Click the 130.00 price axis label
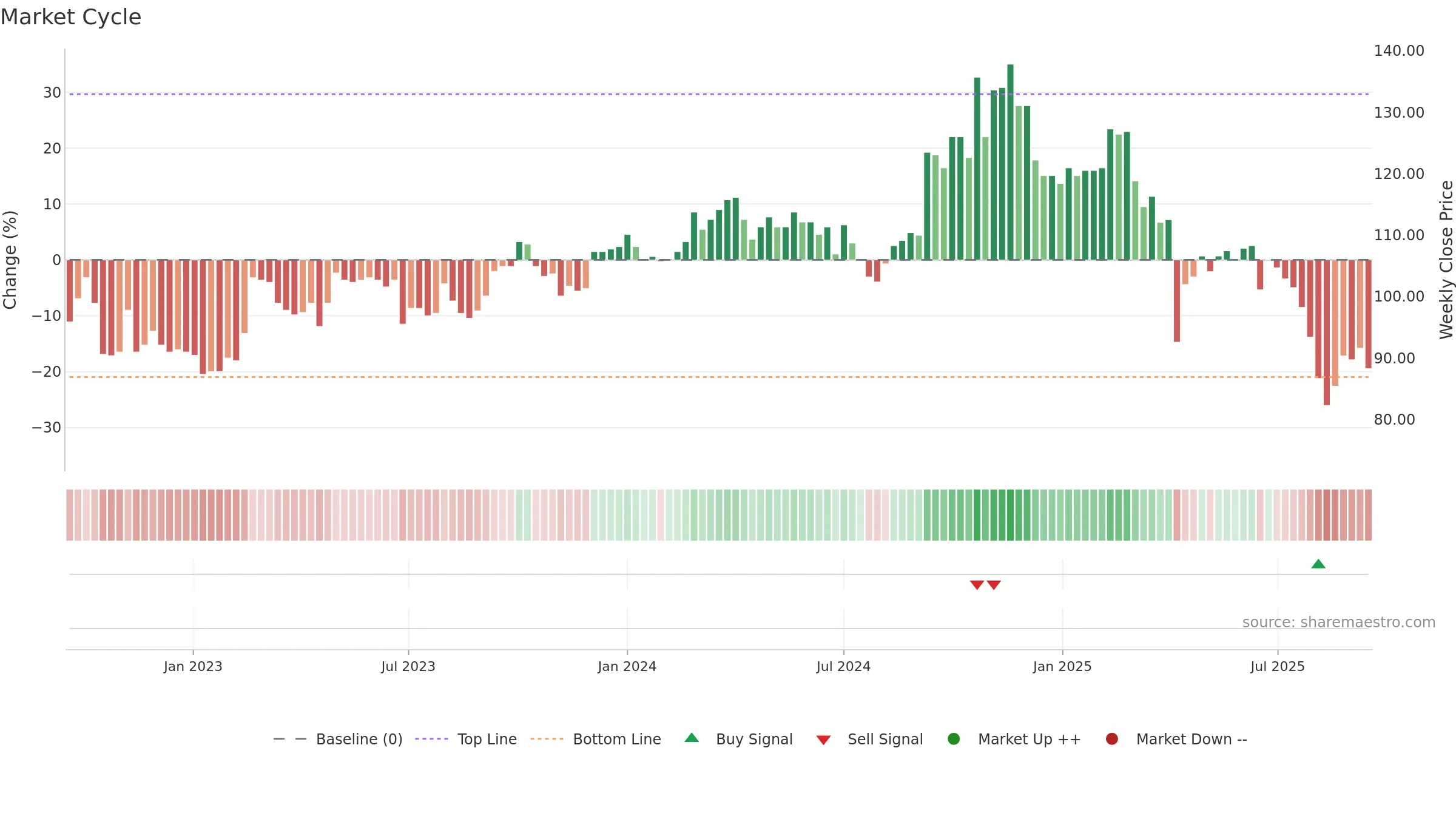1456x819 pixels. click(1399, 113)
